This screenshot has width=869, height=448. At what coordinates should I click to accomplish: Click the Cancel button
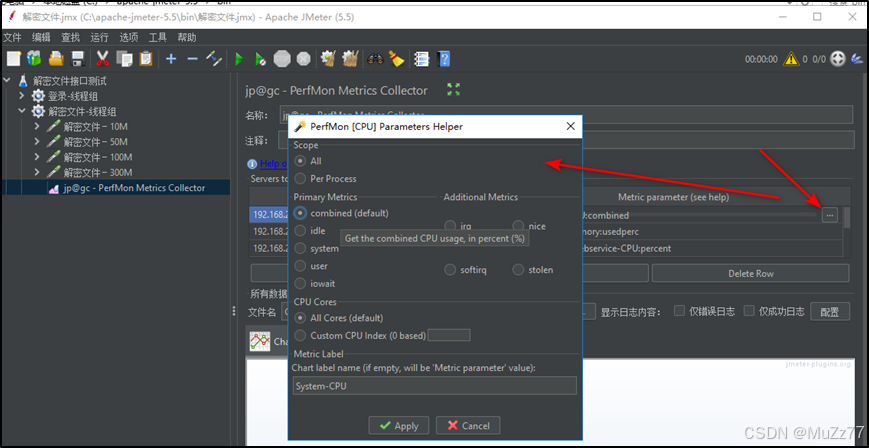point(468,426)
